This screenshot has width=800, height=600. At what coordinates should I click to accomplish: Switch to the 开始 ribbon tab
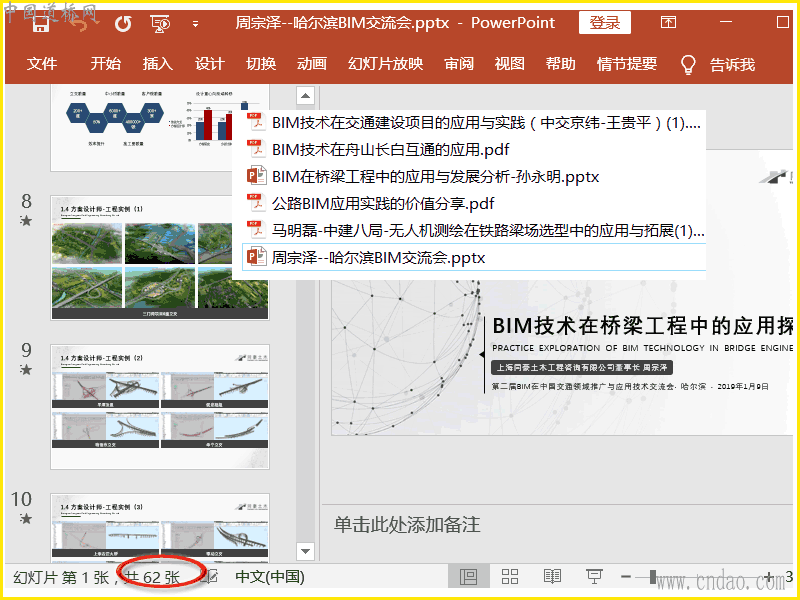pos(106,64)
